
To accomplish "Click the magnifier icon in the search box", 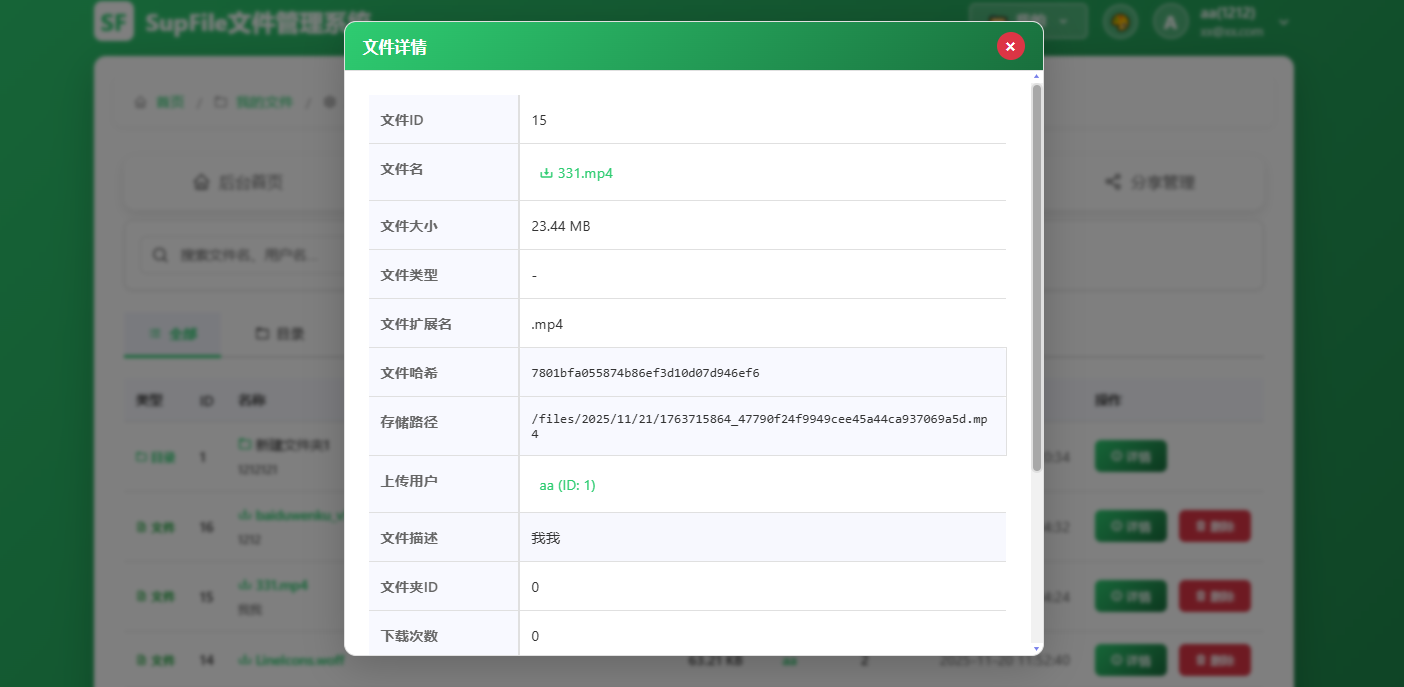I will click(x=159, y=255).
